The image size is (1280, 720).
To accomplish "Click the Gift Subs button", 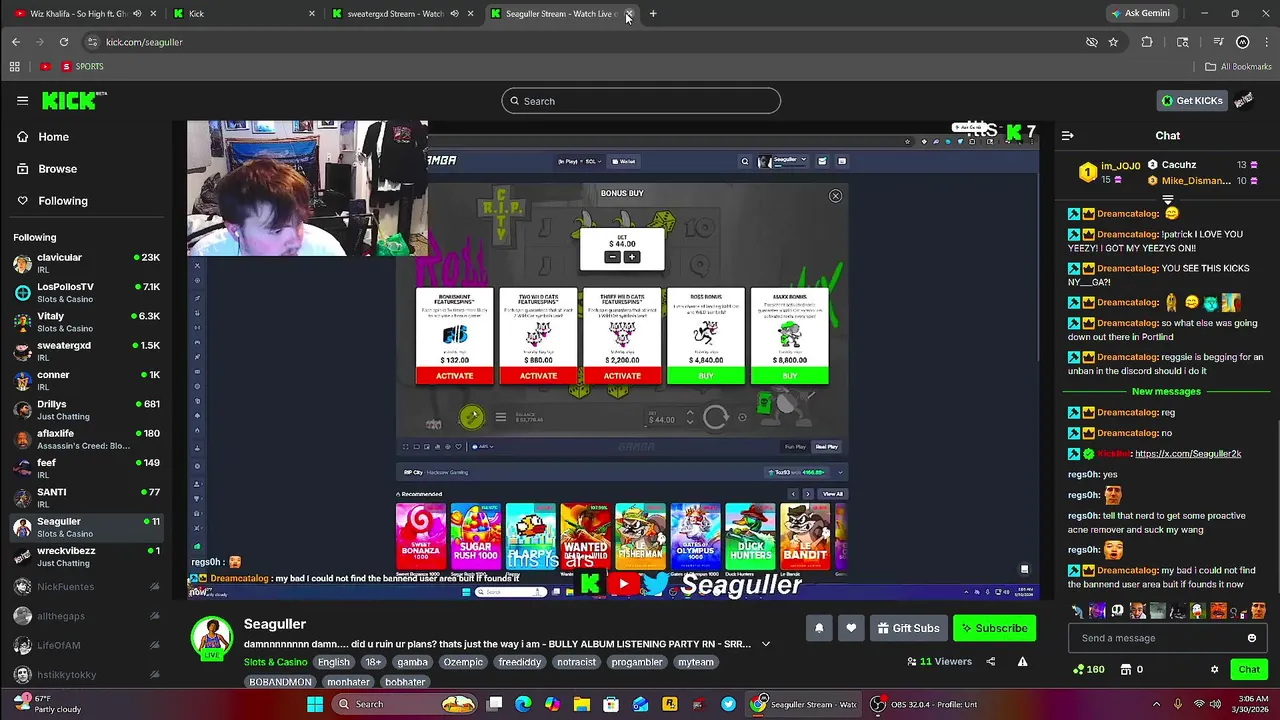I will coord(909,628).
